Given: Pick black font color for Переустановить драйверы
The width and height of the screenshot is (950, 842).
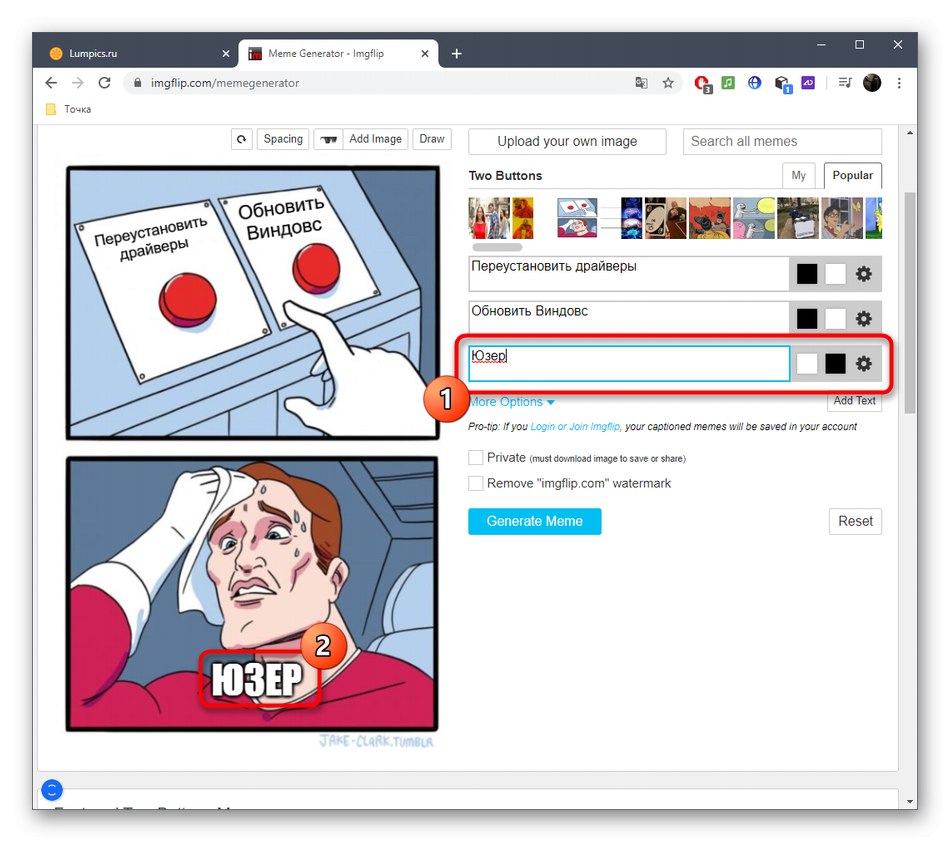Looking at the screenshot, I should (806, 274).
